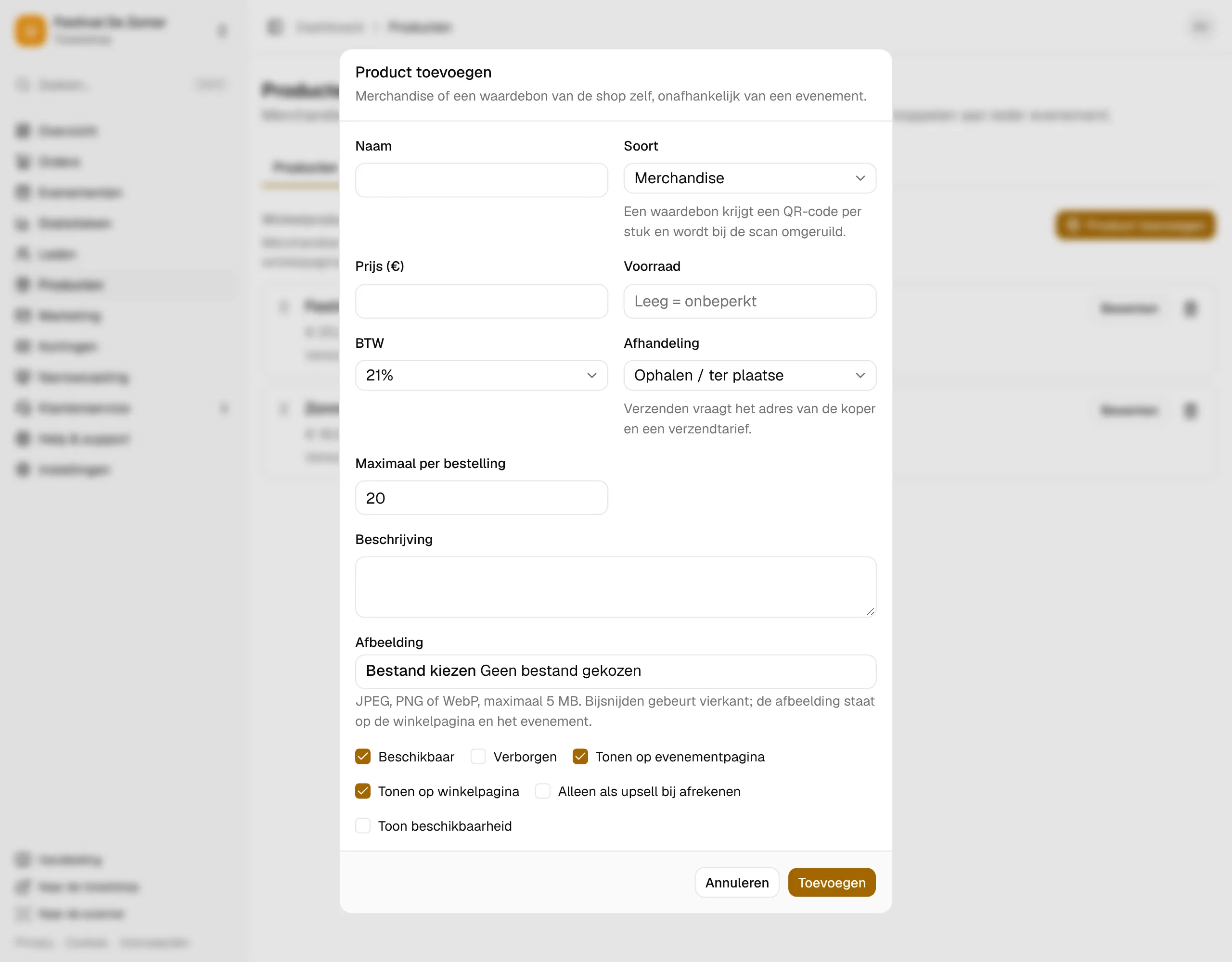The image size is (1232, 962).
Task: Expand the Afhandeling dropdown 'Ophalen / ter plaatse'
Action: tap(750, 375)
